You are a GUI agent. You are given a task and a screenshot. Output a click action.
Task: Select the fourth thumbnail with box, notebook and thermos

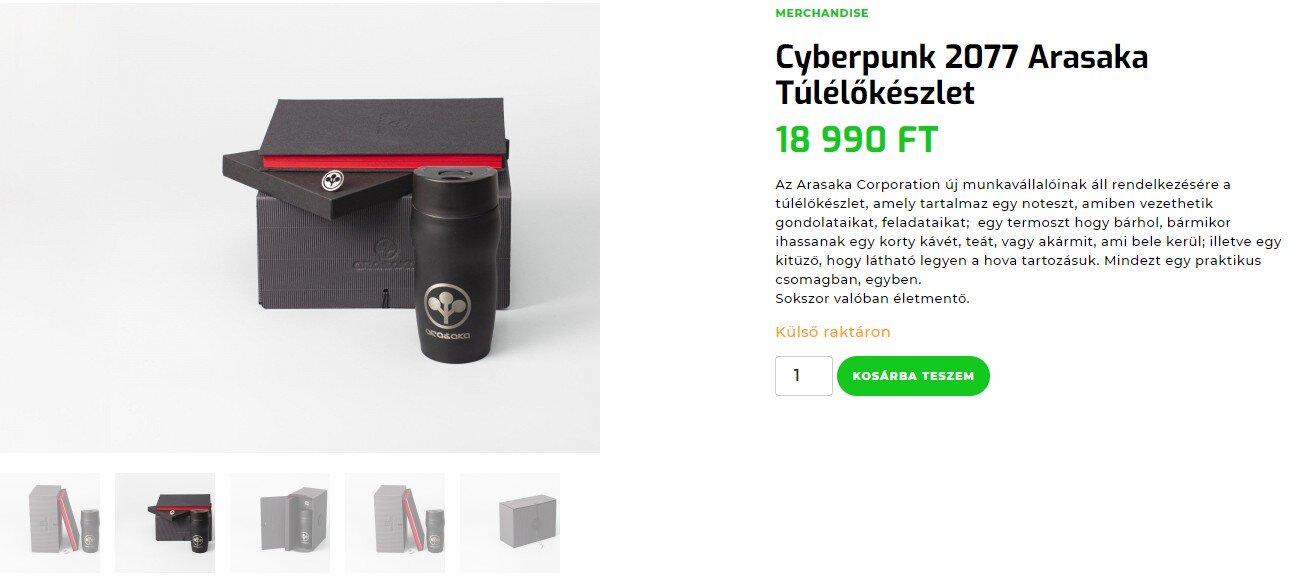pyautogui.click(x=395, y=523)
